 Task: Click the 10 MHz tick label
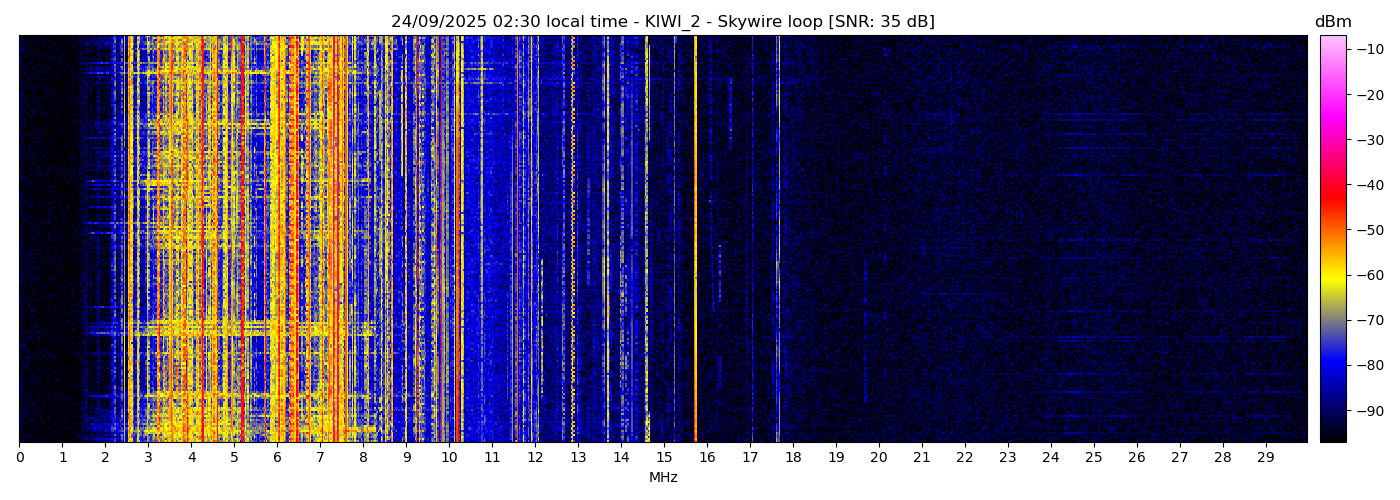pos(449,457)
